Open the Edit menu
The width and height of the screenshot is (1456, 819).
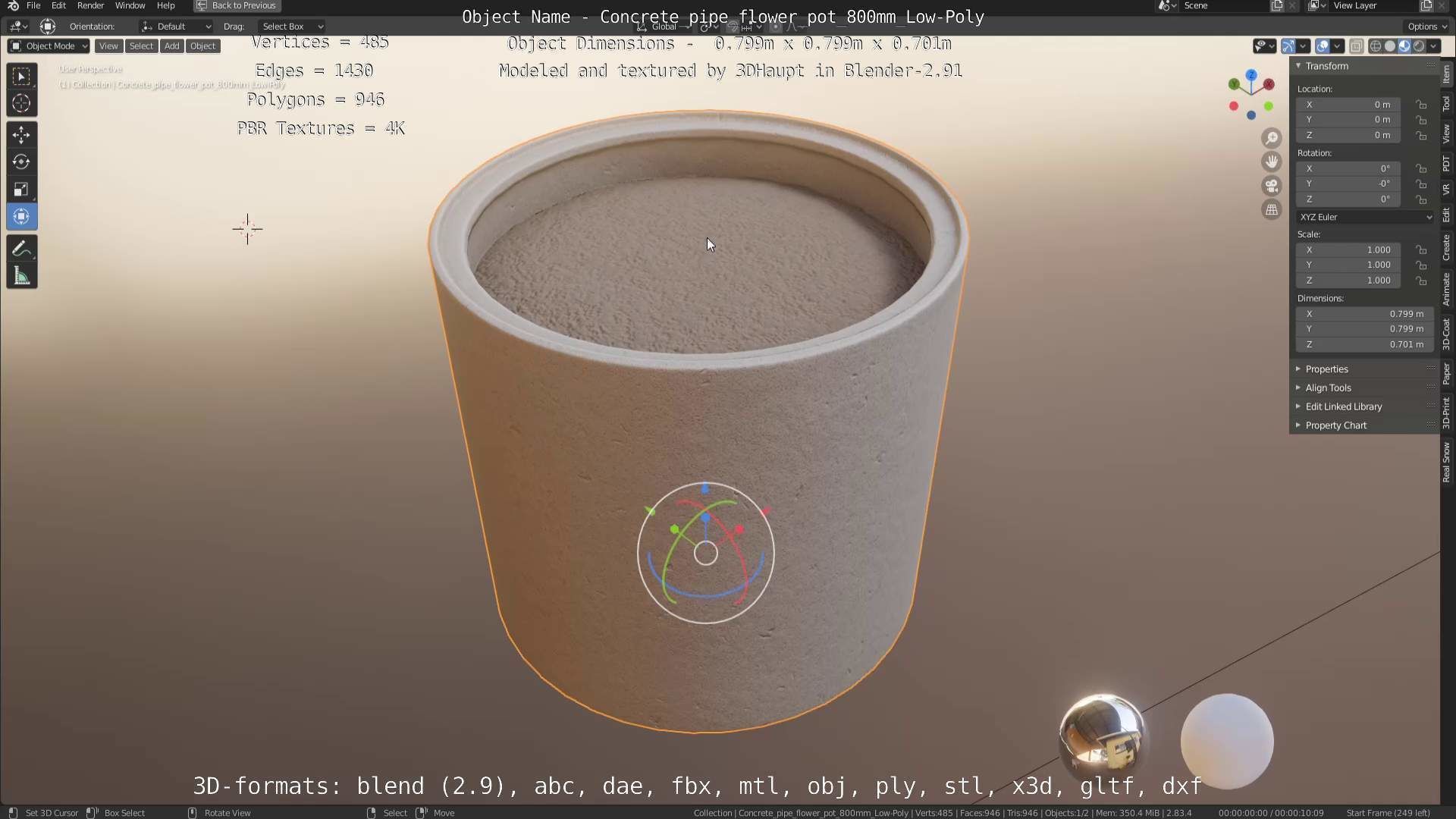tap(58, 5)
